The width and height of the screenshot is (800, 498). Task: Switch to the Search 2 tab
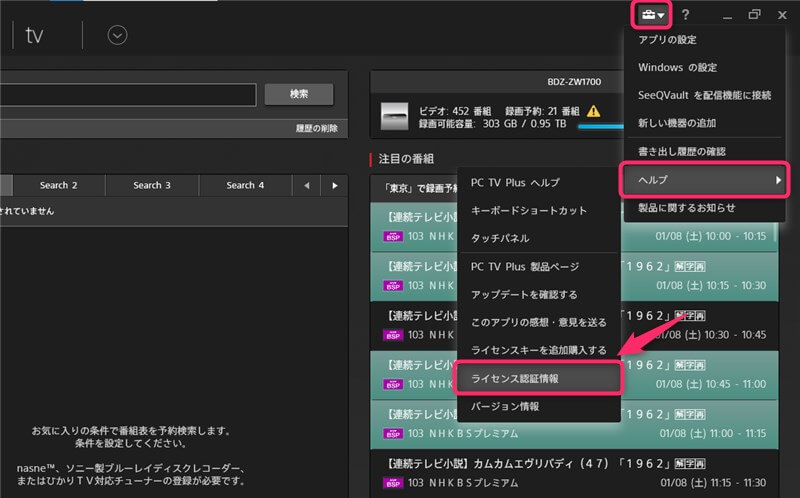coord(59,185)
